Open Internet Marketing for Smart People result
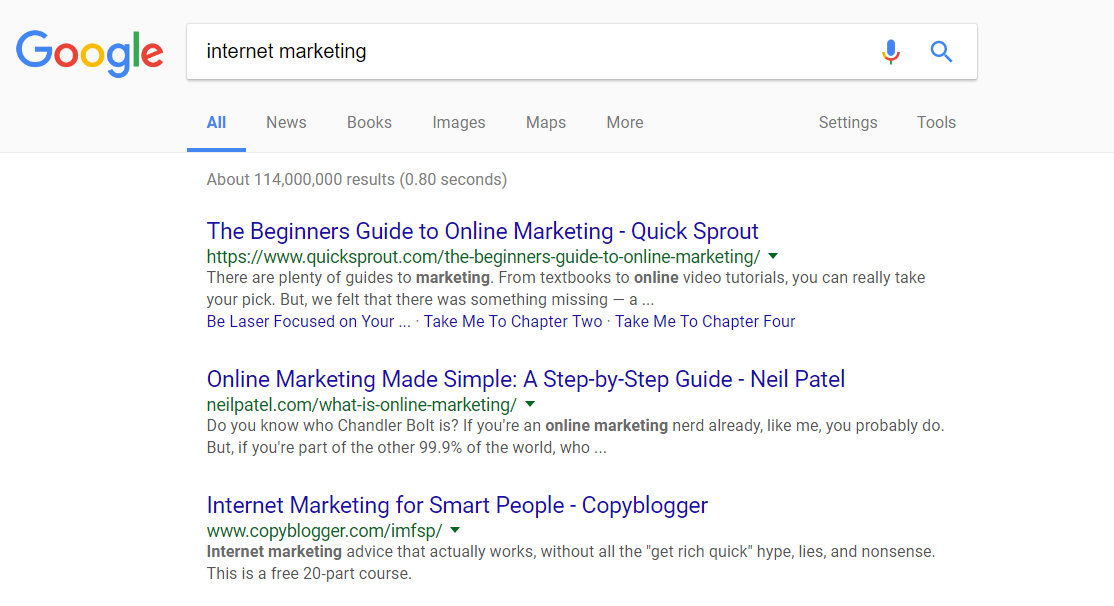The image size is (1114, 606). (x=457, y=505)
